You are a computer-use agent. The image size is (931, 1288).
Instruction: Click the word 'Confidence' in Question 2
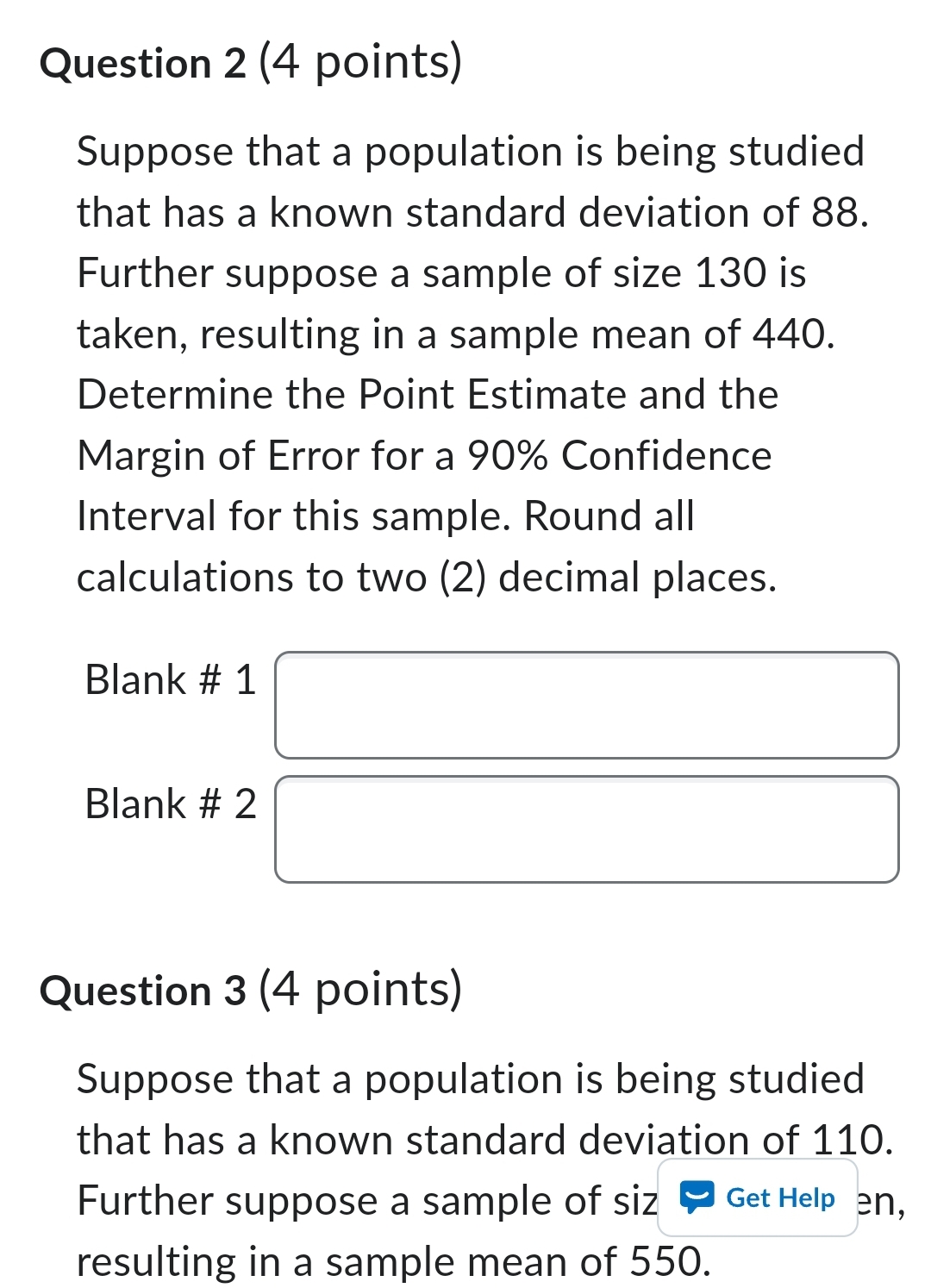[666, 456]
